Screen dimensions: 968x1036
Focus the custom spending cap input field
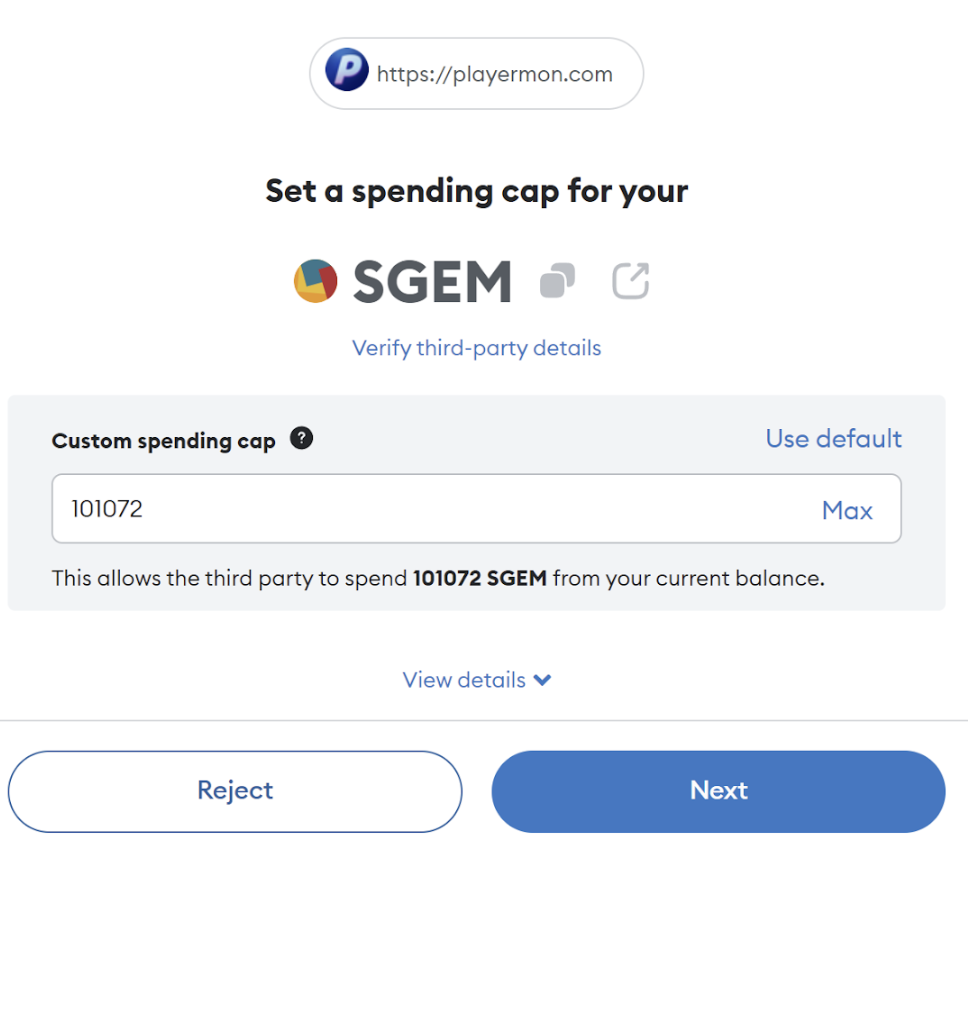430,510
